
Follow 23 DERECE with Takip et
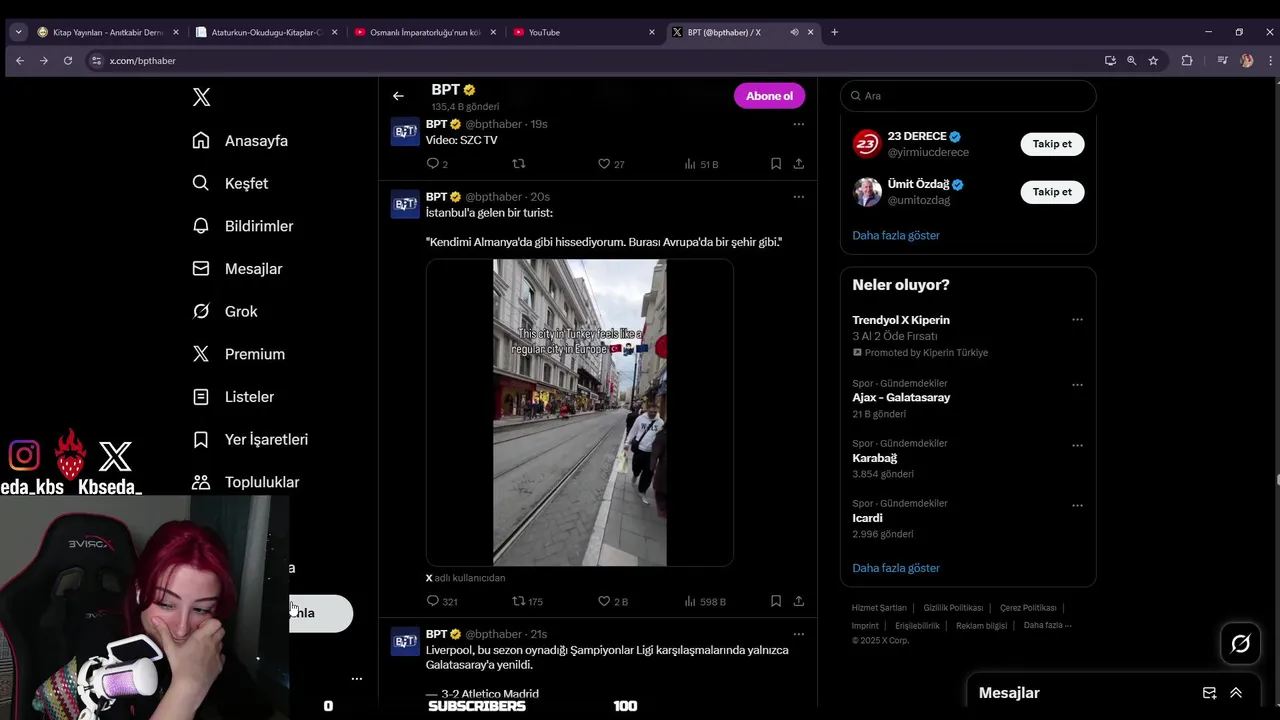[1052, 144]
